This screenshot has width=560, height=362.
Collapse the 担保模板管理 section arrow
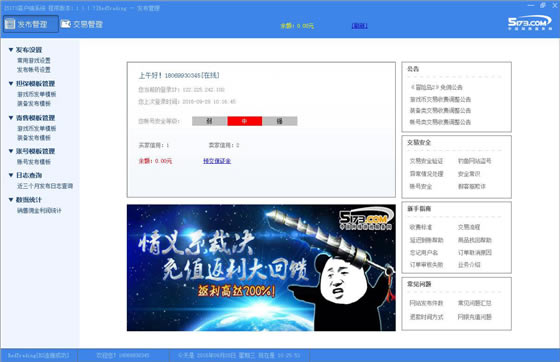click(11, 83)
